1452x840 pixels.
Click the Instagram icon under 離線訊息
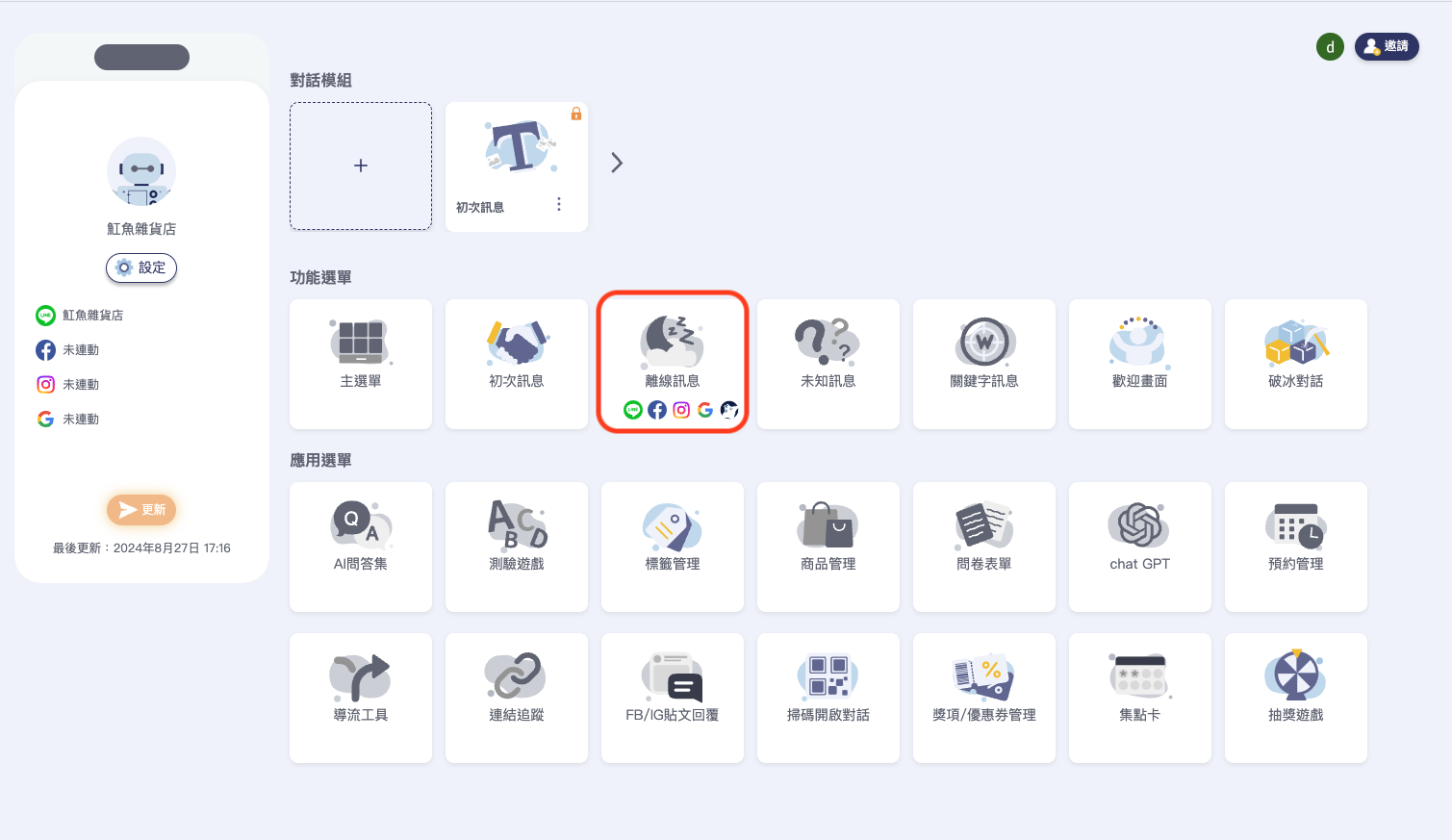(x=681, y=410)
